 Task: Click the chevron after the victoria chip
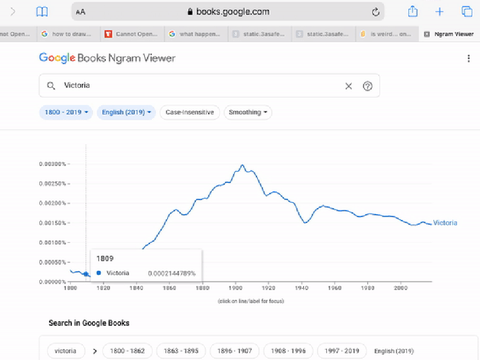click(95, 351)
